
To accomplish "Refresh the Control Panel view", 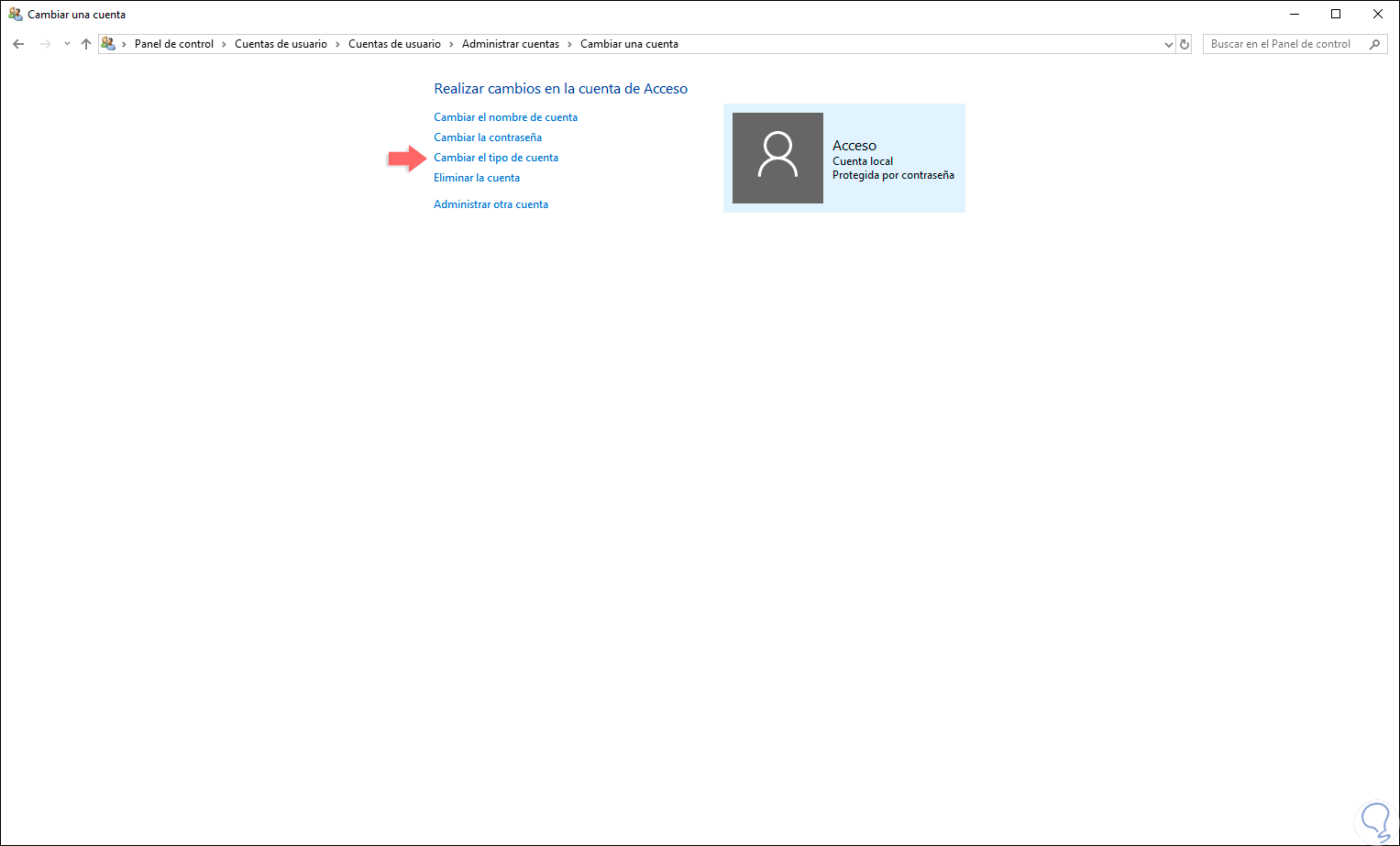I will coord(1185,44).
